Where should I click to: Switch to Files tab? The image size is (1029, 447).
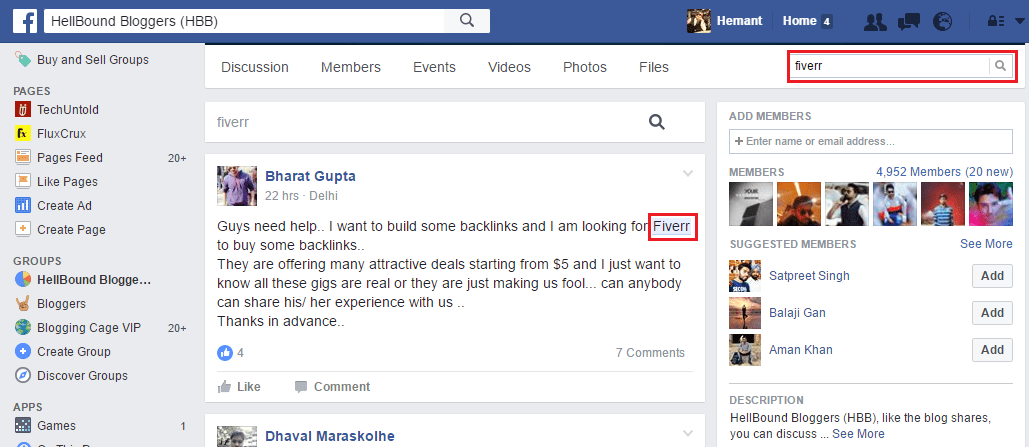pyautogui.click(x=654, y=67)
